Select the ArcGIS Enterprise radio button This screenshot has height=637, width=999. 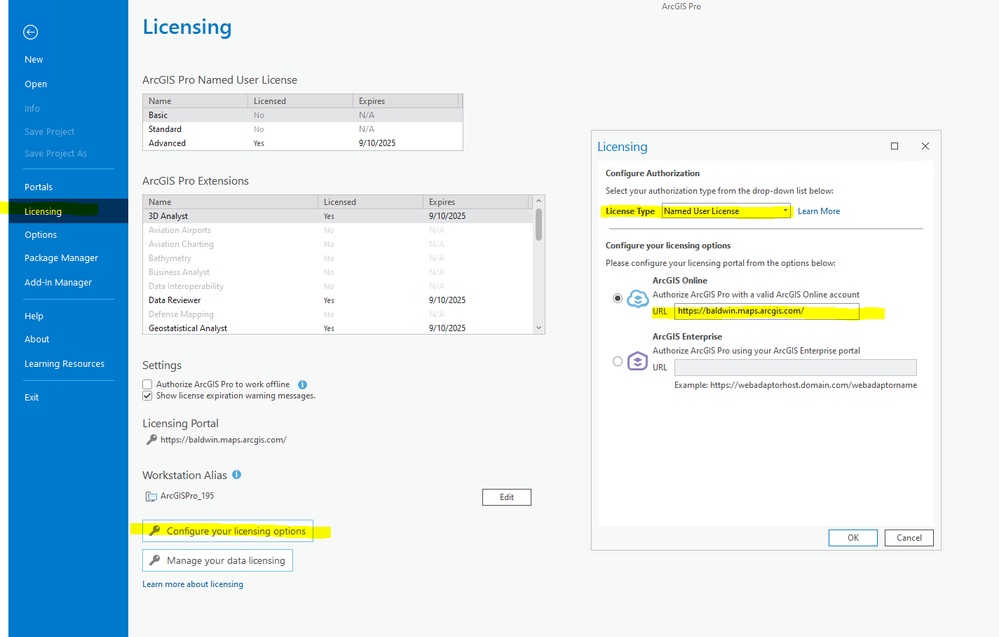coord(617,361)
